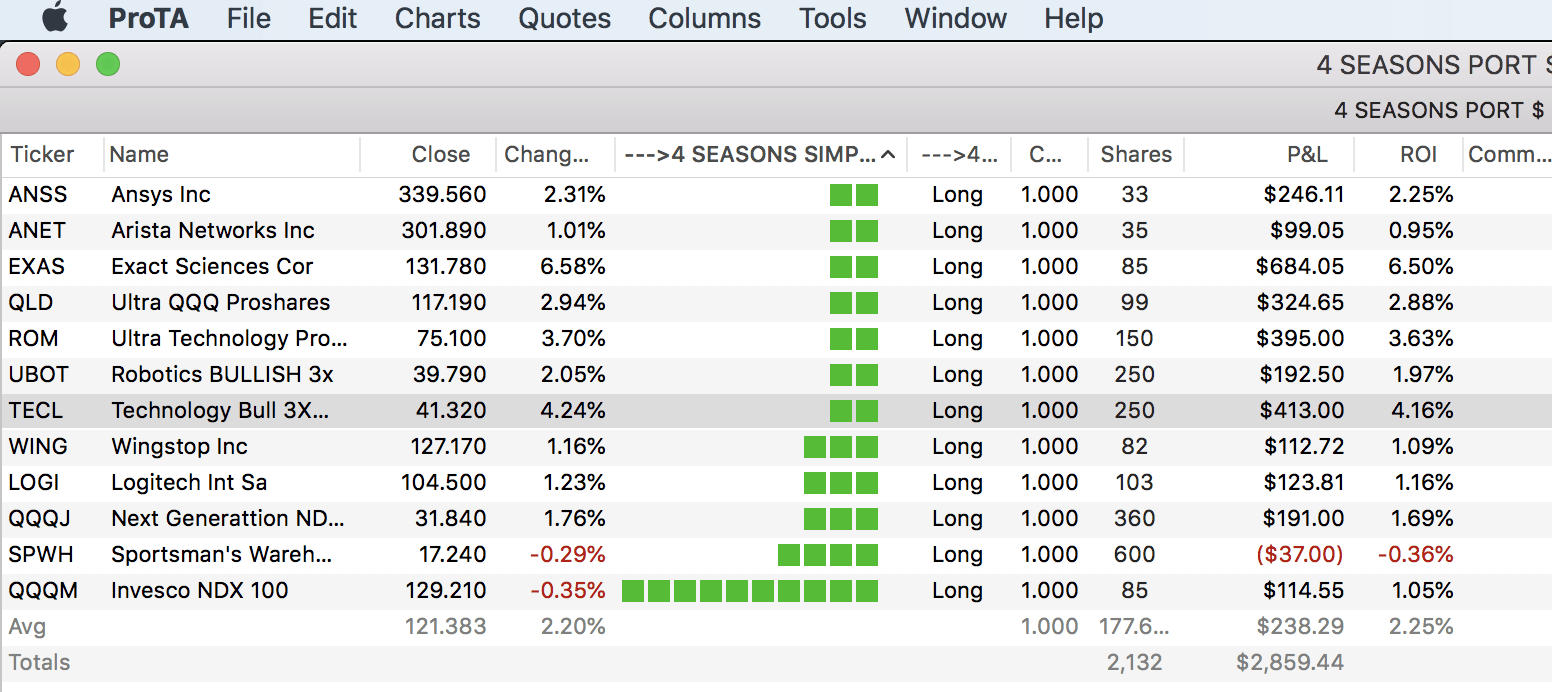1552x692 pixels.
Task: Click the green zoom window button
Action: coord(107,65)
